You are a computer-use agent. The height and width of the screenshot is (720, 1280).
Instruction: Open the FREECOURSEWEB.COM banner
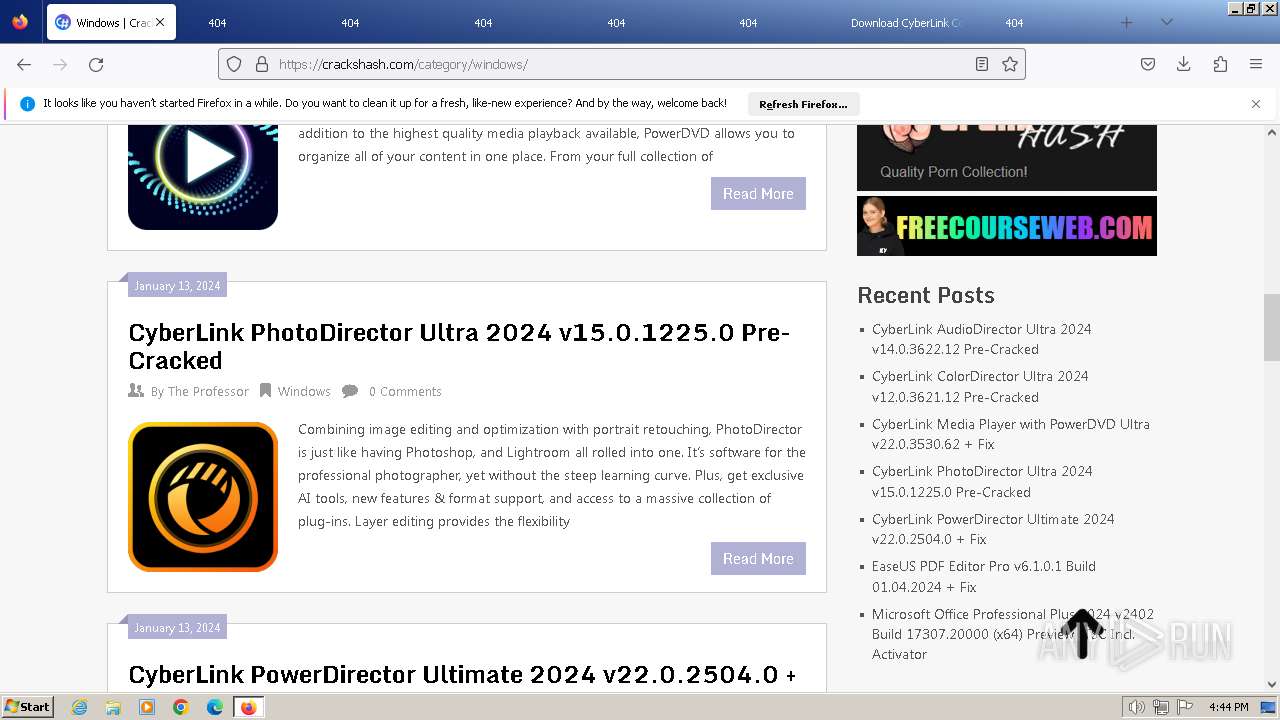coord(1007,226)
